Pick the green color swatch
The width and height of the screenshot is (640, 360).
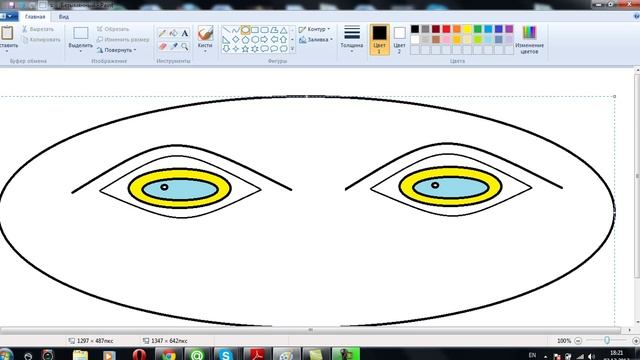pos(478,29)
